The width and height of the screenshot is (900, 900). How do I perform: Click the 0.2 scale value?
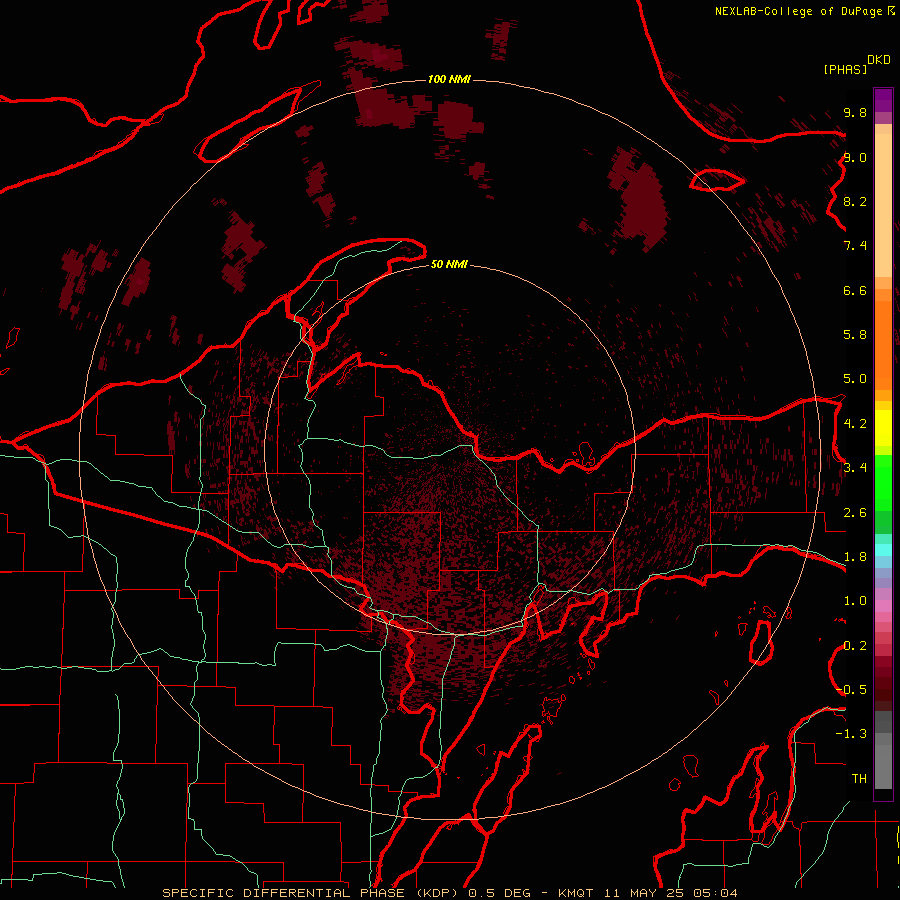pyautogui.click(x=855, y=646)
